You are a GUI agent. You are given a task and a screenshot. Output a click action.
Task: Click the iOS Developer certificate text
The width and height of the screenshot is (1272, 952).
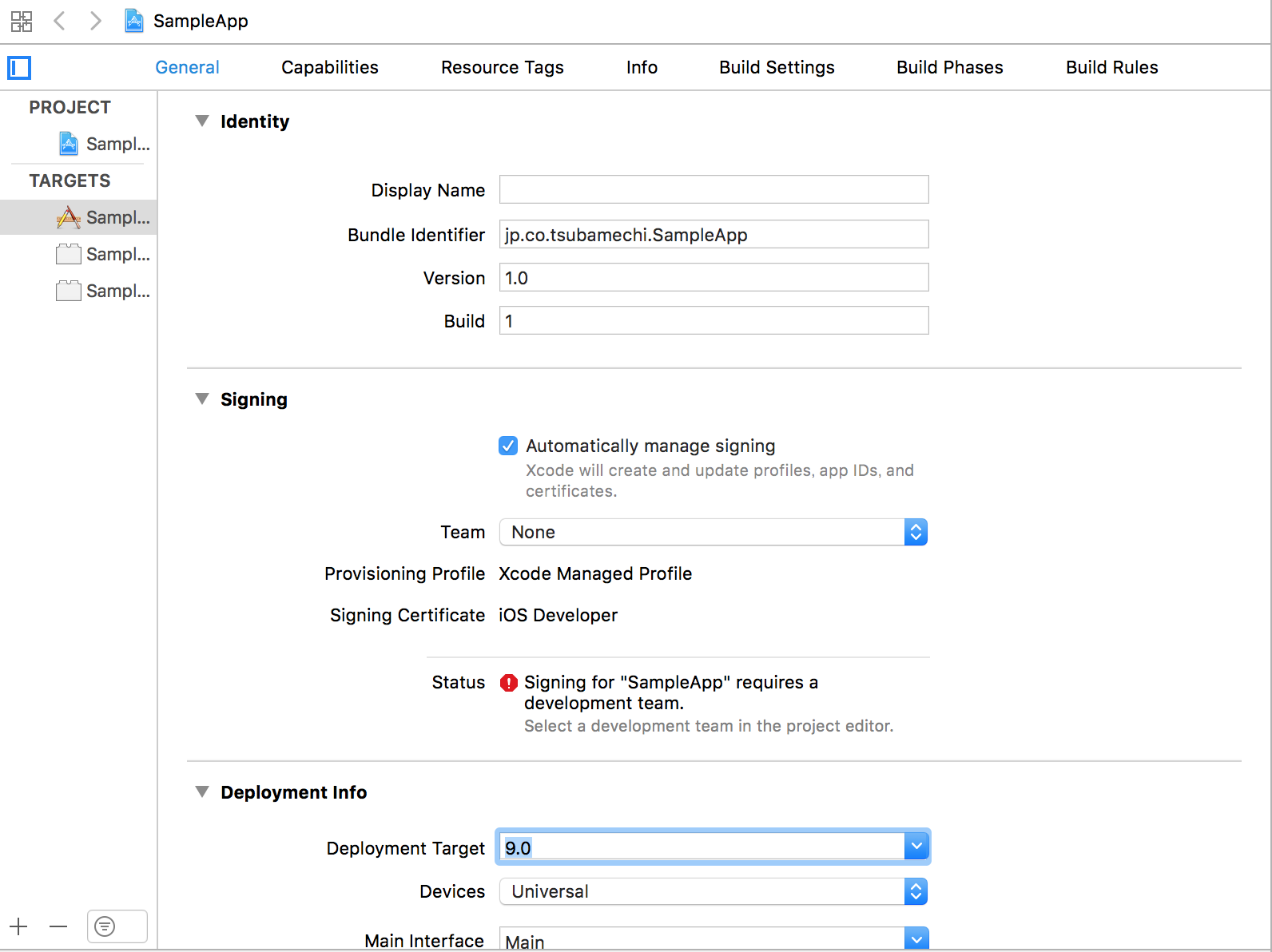click(x=558, y=615)
